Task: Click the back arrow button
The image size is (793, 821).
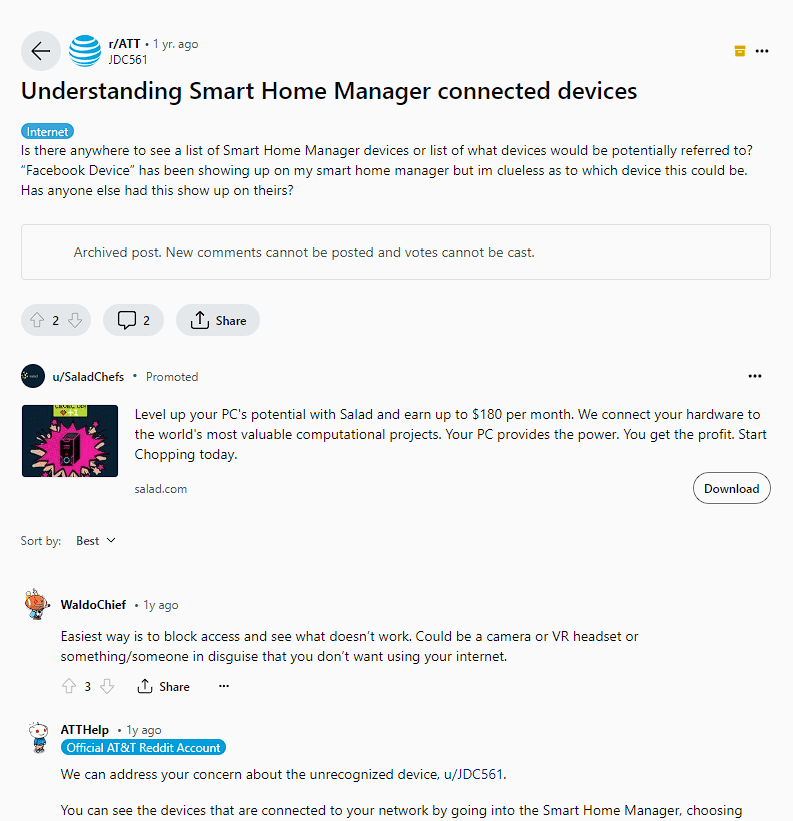Action: click(x=40, y=51)
